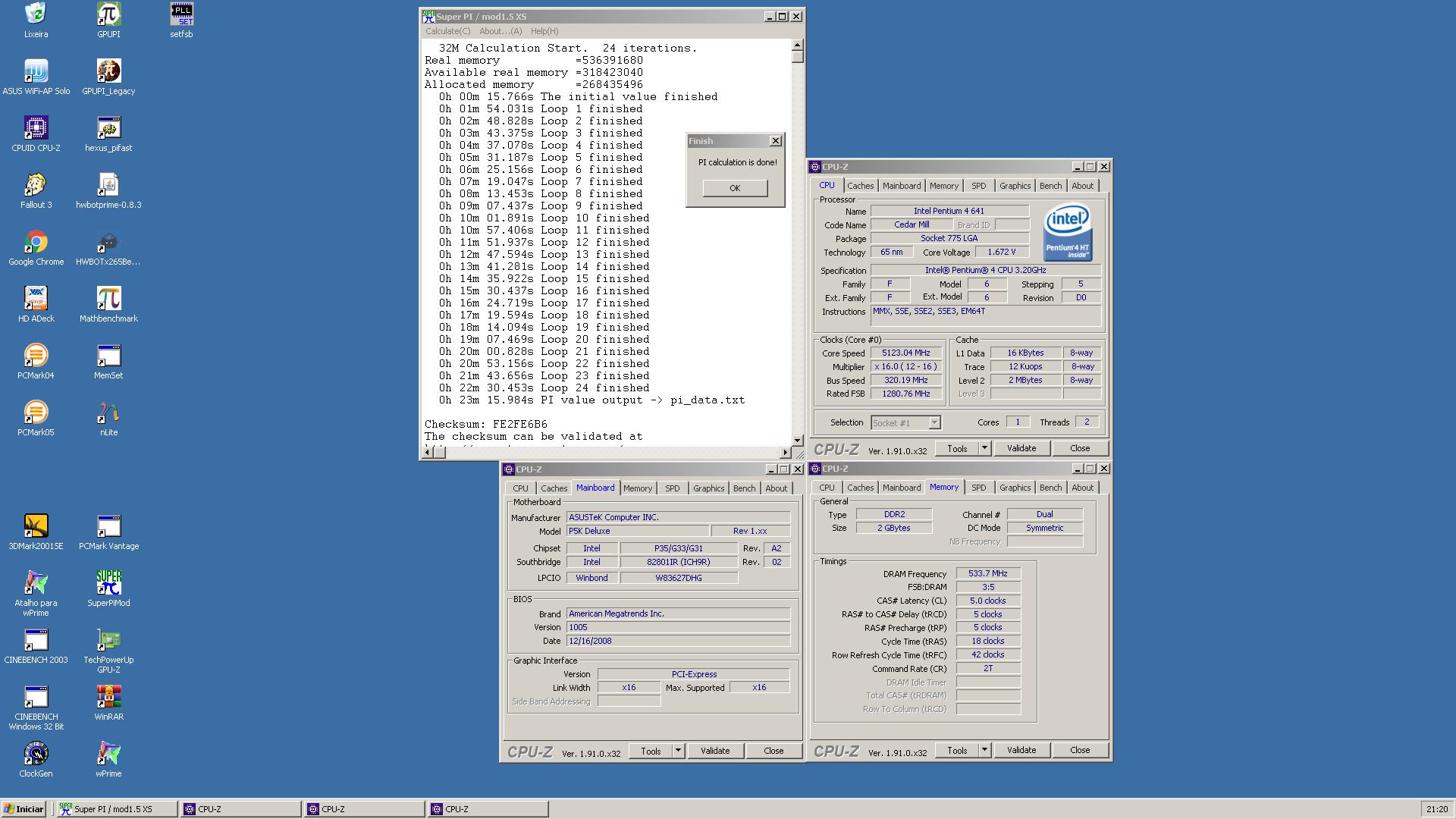Click DRAM Frequency value 533.7 MHz
The image size is (1456, 819).
988,573
